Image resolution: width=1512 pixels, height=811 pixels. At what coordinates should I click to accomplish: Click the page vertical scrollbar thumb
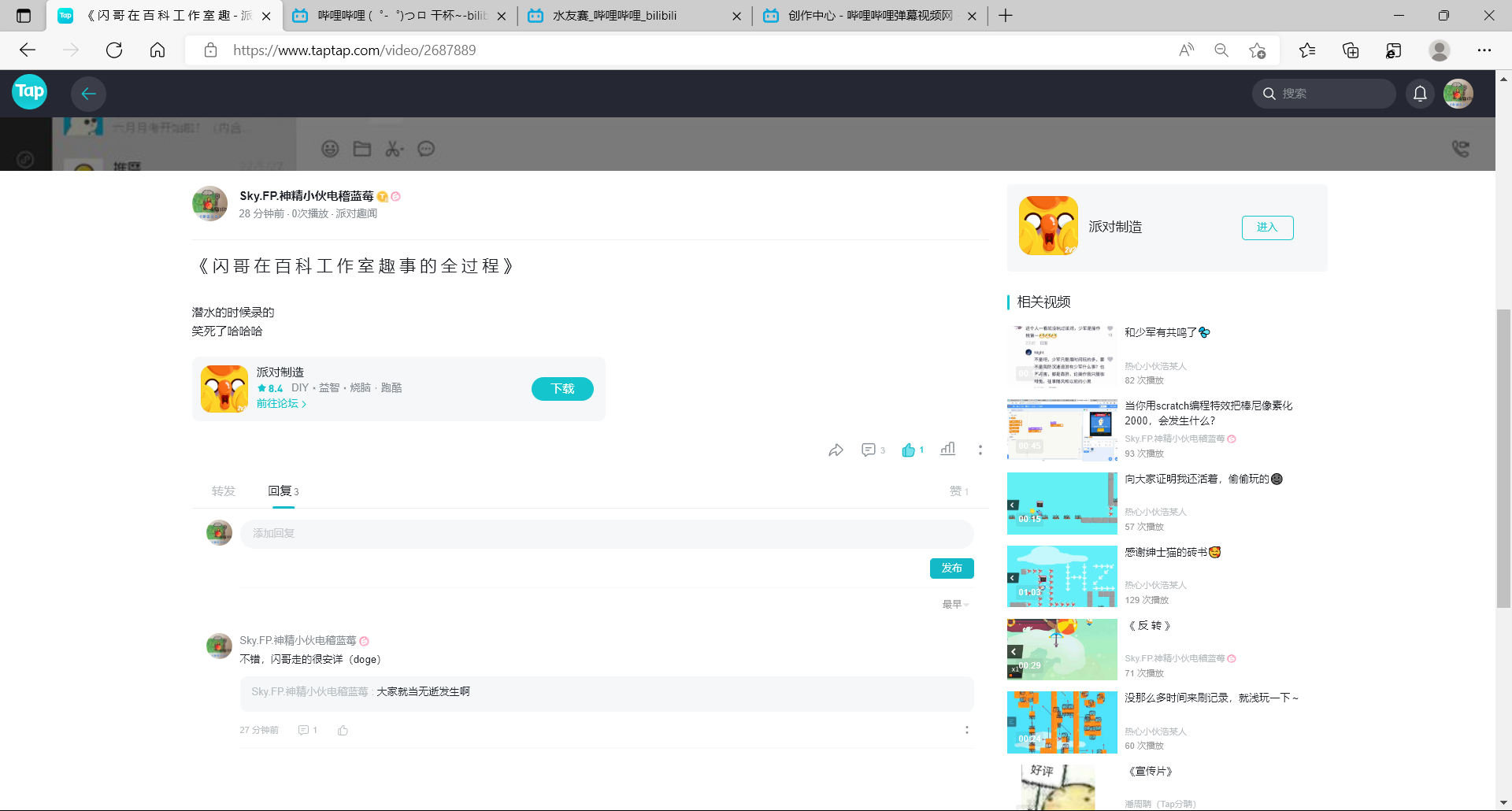click(1503, 459)
